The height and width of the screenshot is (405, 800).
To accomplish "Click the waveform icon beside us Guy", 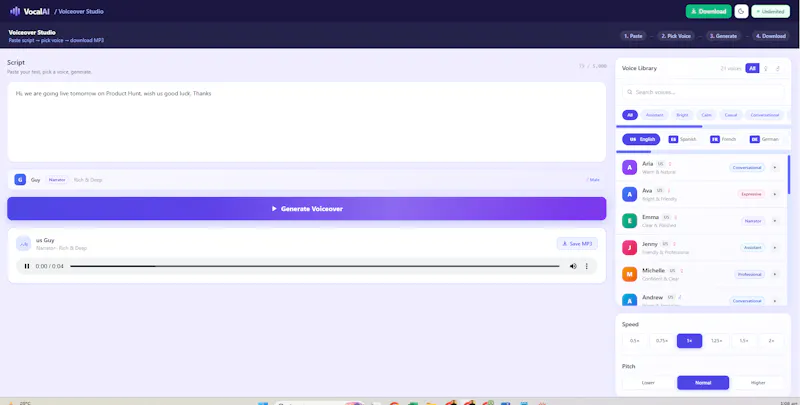I will [23, 244].
